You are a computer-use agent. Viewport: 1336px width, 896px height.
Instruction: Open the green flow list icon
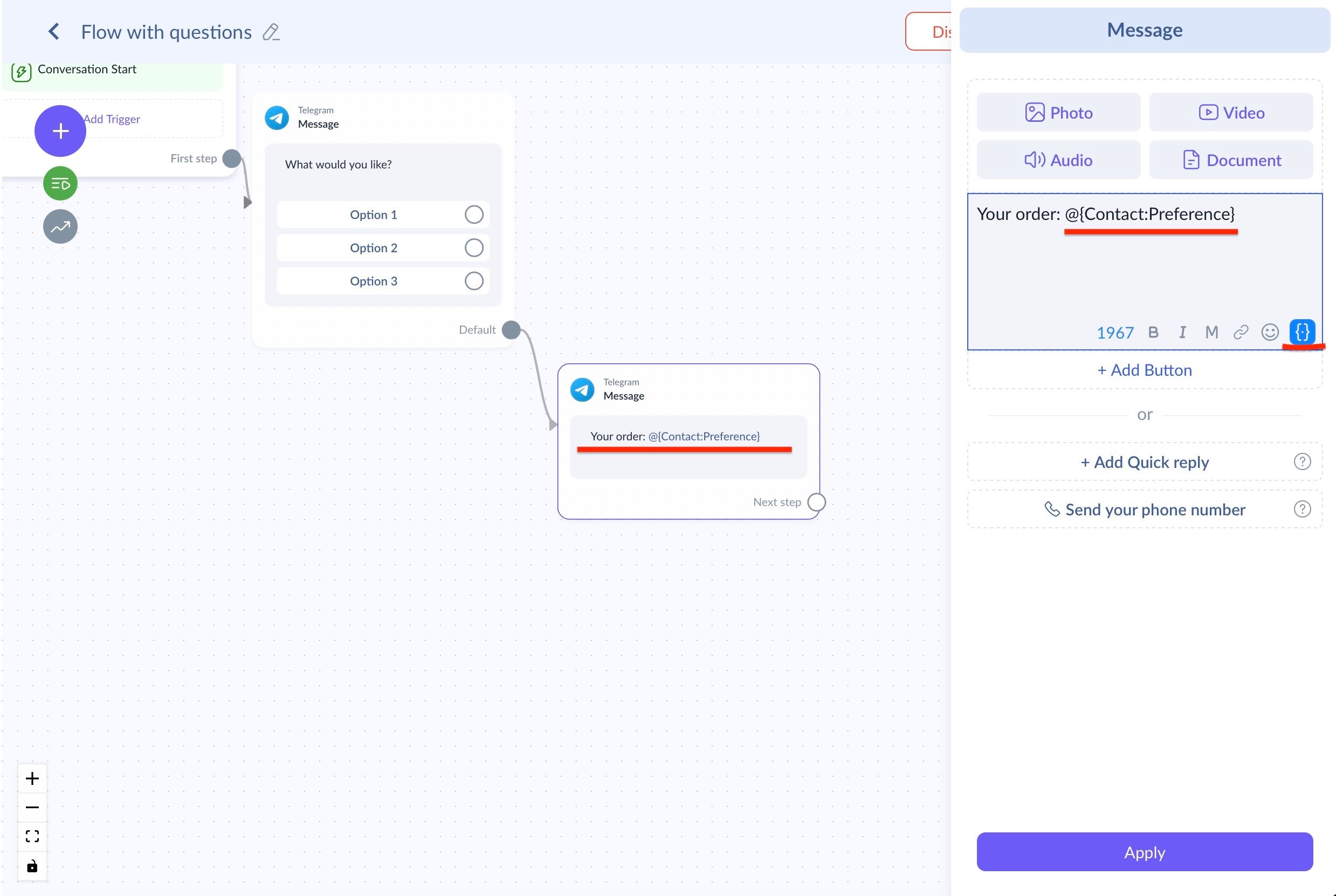click(60, 183)
